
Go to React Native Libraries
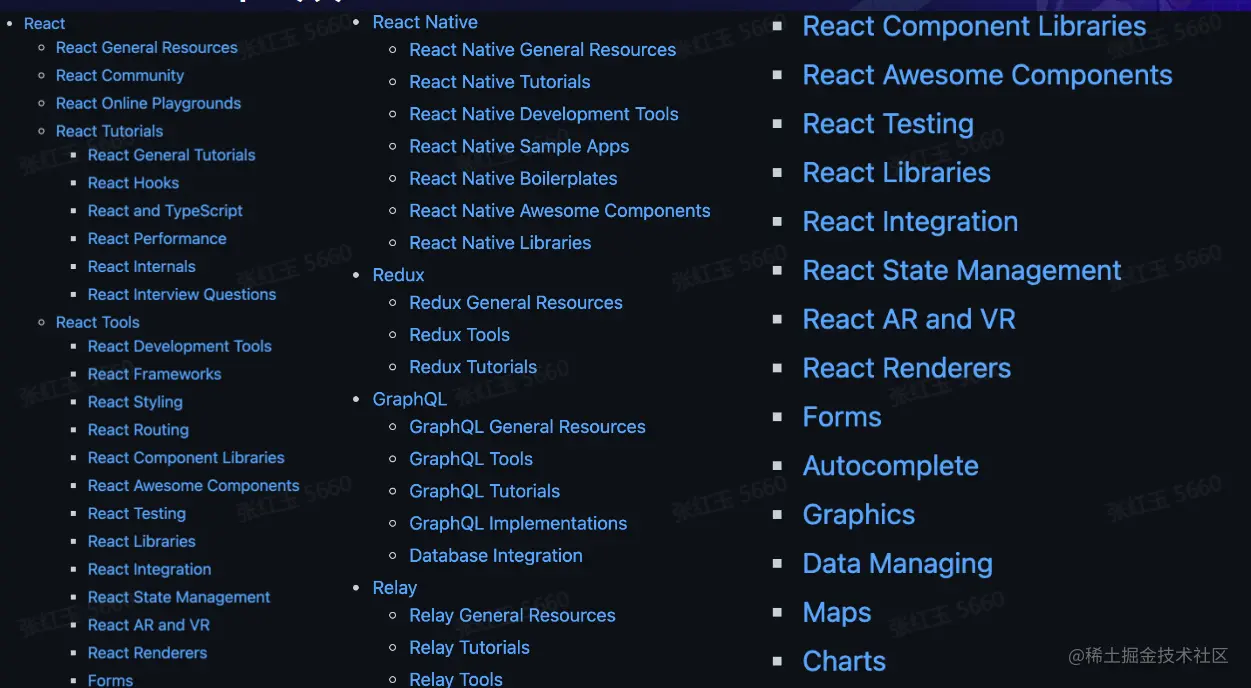click(x=500, y=243)
